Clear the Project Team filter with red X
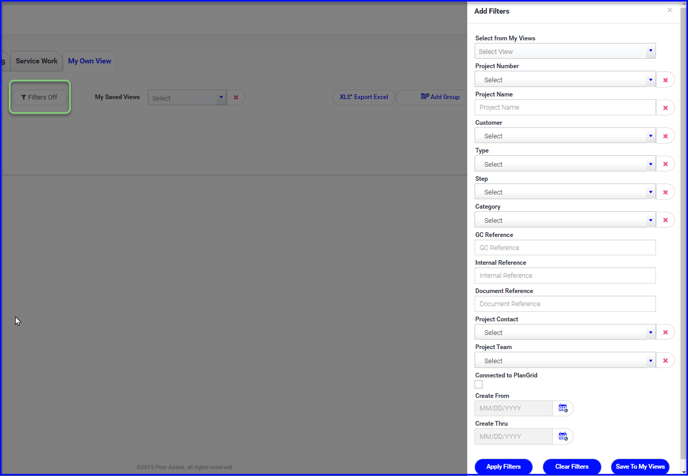The width and height of the screenshot is (688, 476). tap(665, 361)
